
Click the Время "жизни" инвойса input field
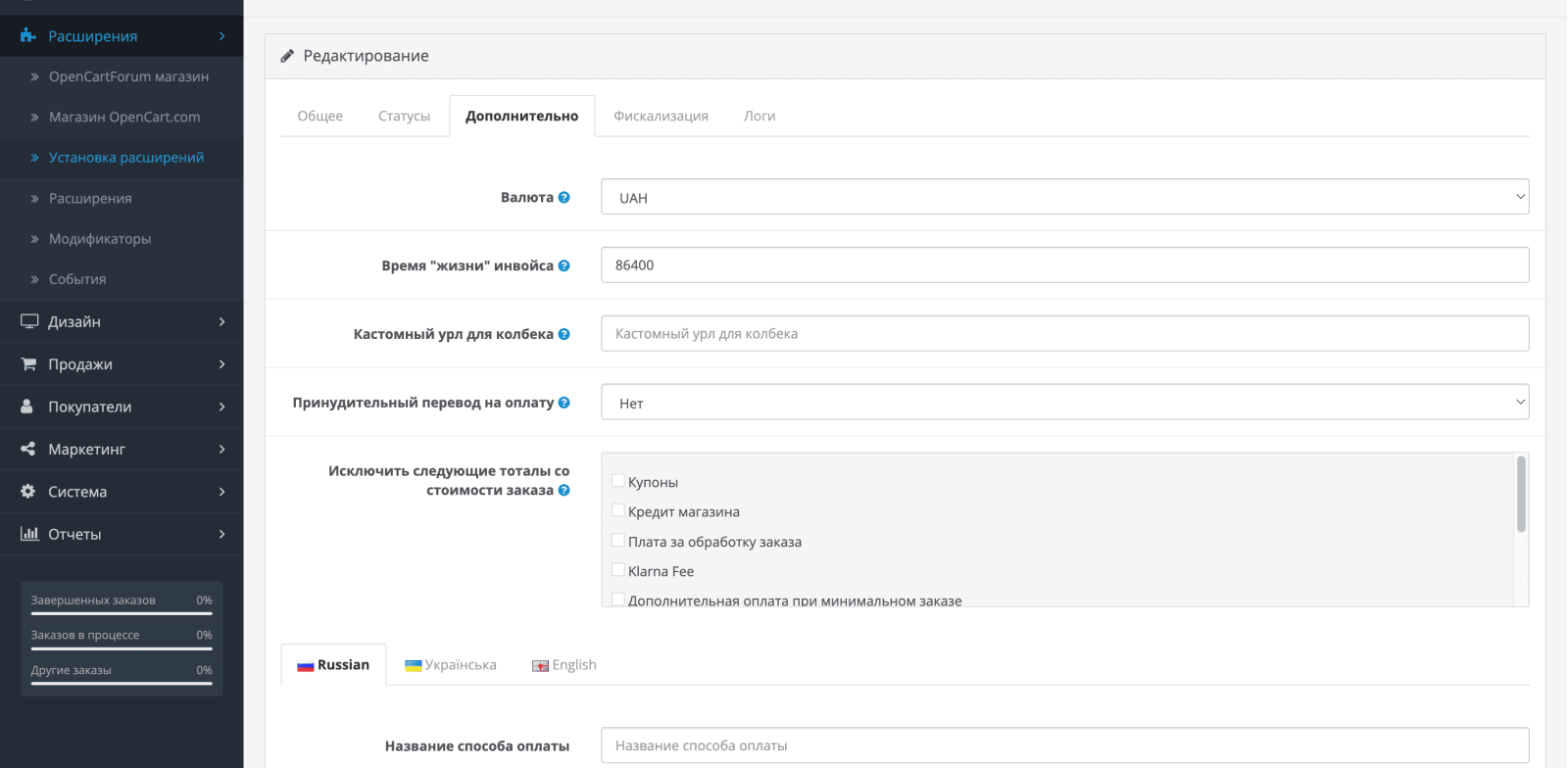(1065, 264)
